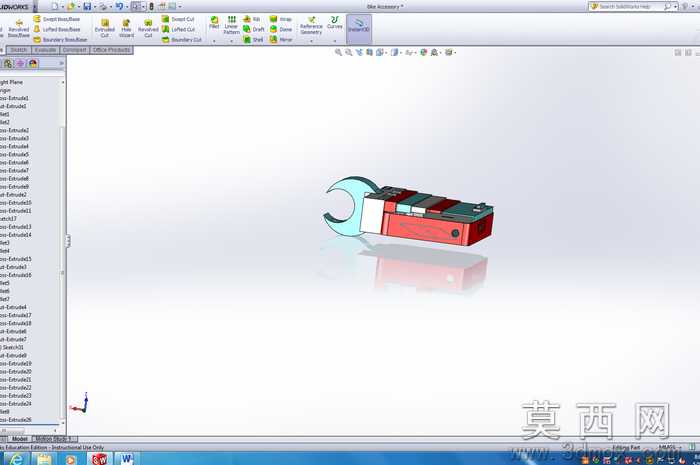Click the New document icon
Screen dimensions: 700x465
pyautogui.click(x=54, y=6)
